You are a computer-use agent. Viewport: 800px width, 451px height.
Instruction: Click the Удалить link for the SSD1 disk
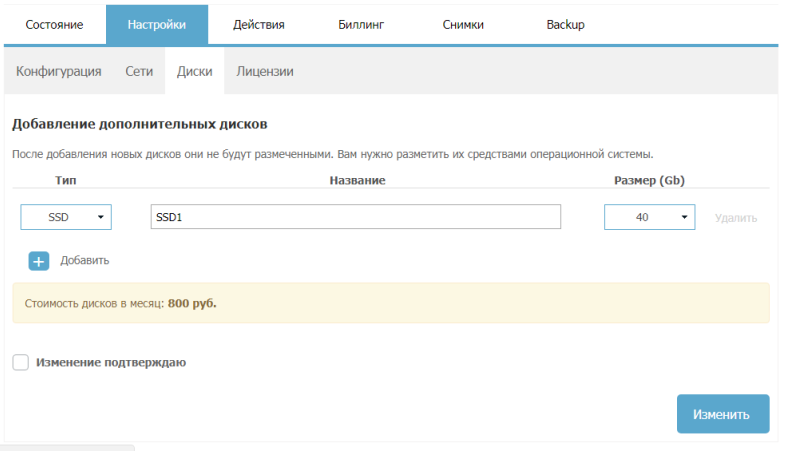[x=736, y=218]
